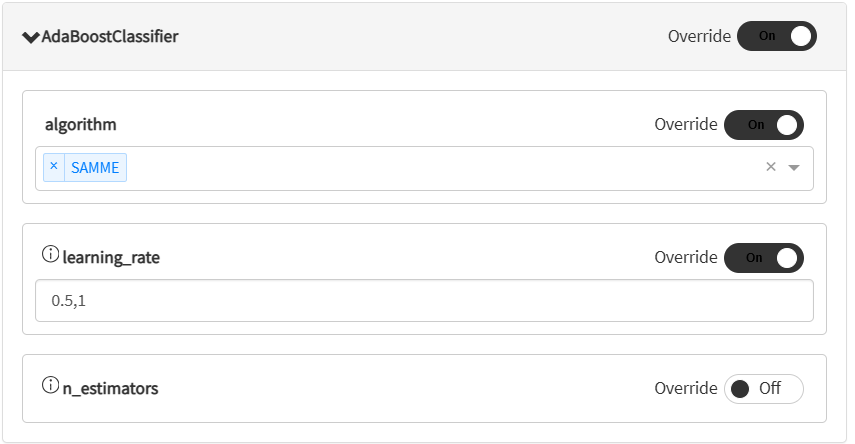855x444 pixels.
Task: Click the n_estimators parameter label
Action: 110,388
